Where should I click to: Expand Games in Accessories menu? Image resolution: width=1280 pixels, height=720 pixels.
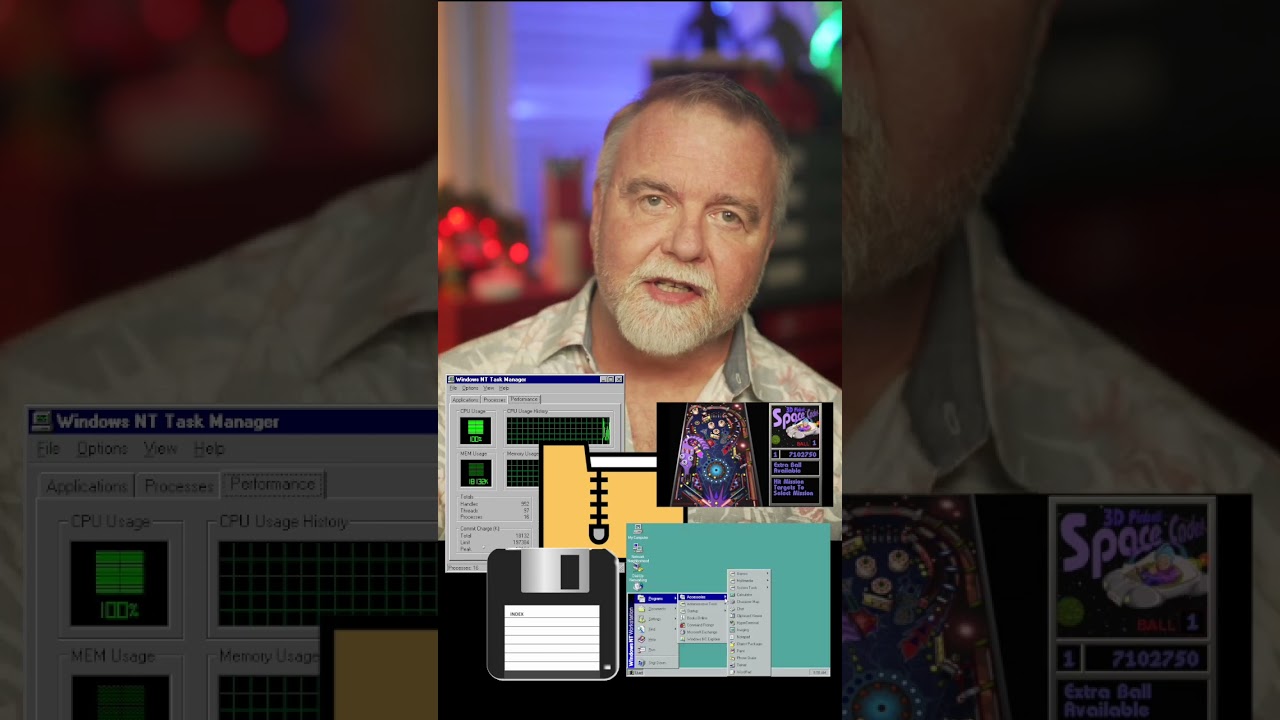pyautogui.click(x=749, y=574)
